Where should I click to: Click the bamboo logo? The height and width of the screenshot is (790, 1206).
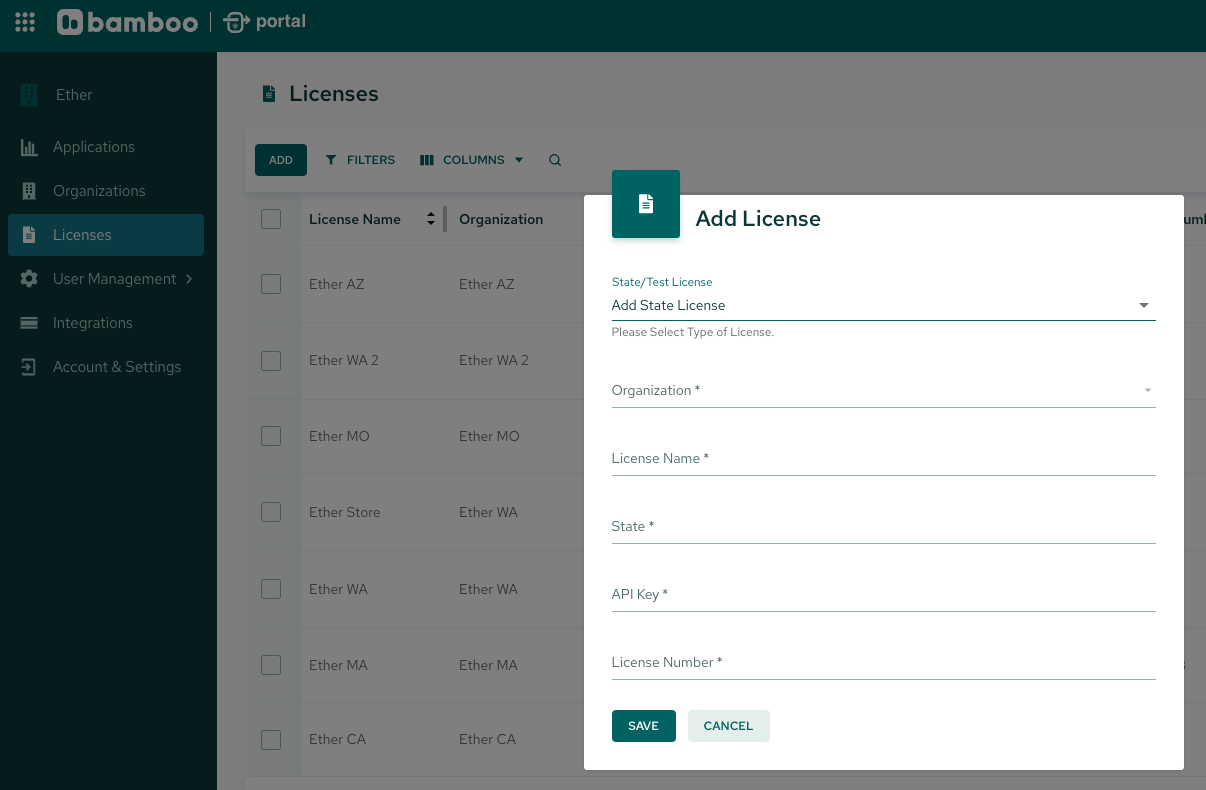[x=127, y=22]
